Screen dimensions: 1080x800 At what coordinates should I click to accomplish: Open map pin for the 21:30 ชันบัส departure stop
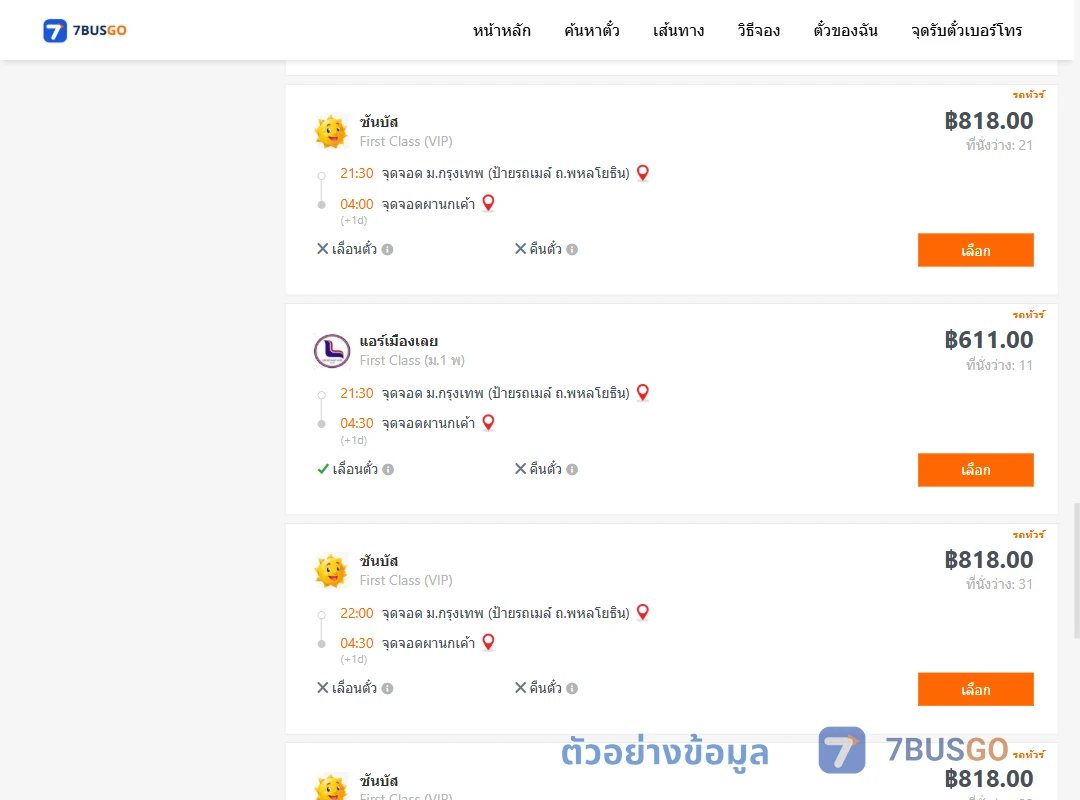(x=643, y=173)
